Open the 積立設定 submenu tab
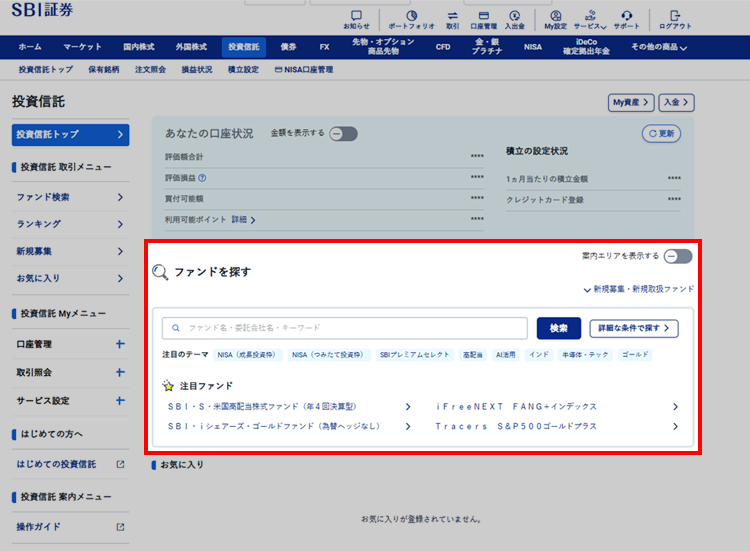Image resolution: width=750 pixels, height=552 pixels. (x=243, y=70)
